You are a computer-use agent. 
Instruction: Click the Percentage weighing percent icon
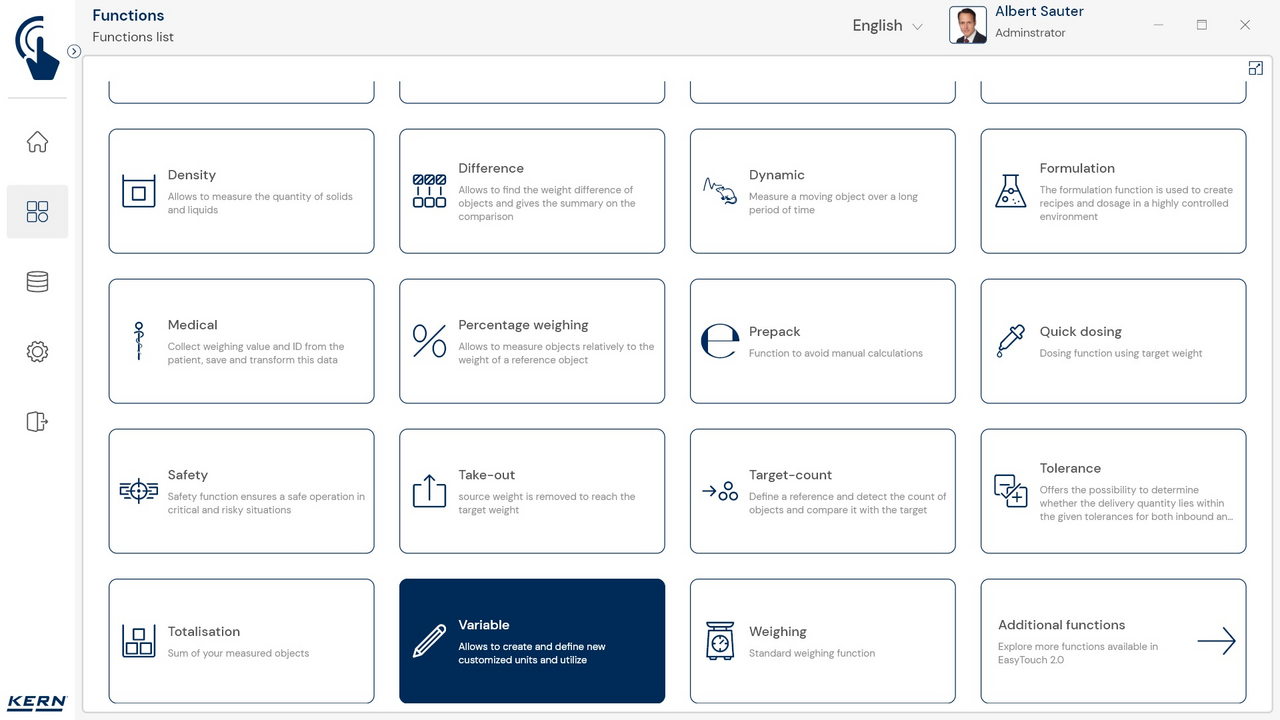point(429,341)
